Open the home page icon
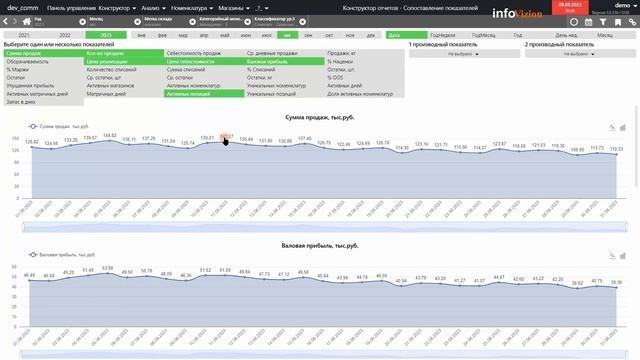 pos(27,21)
